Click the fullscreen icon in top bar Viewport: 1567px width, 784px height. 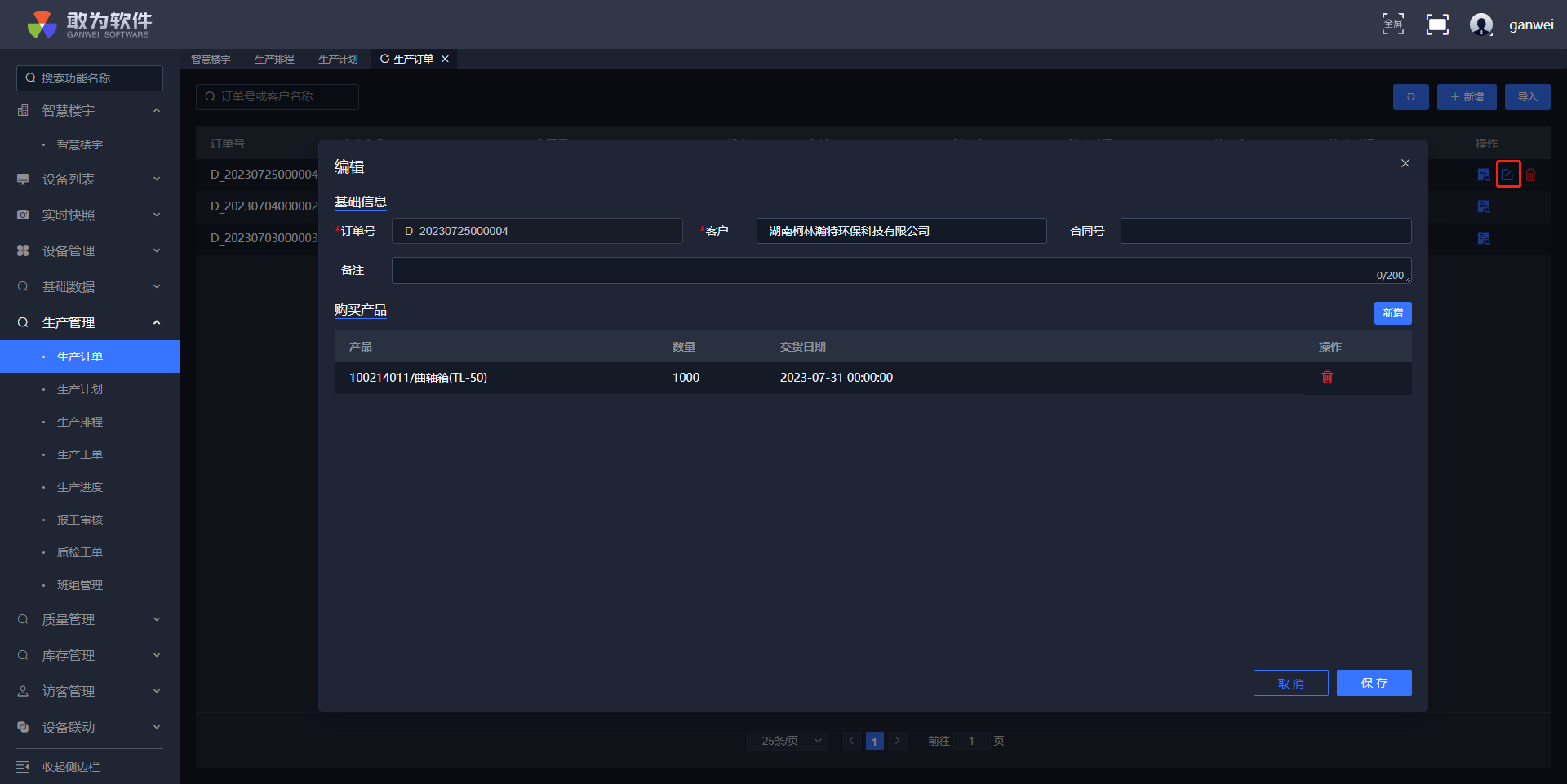(x=1392, y=24)
